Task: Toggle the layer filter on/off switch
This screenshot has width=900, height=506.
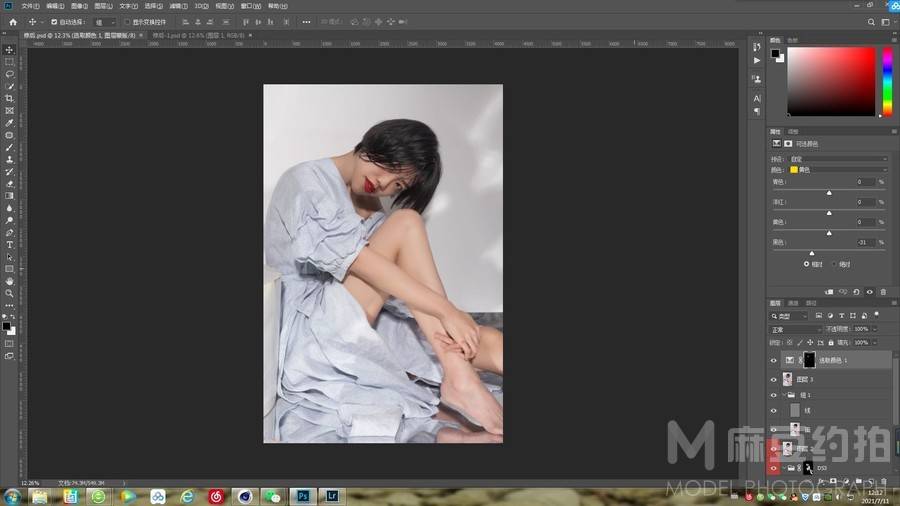Action: 876,314
